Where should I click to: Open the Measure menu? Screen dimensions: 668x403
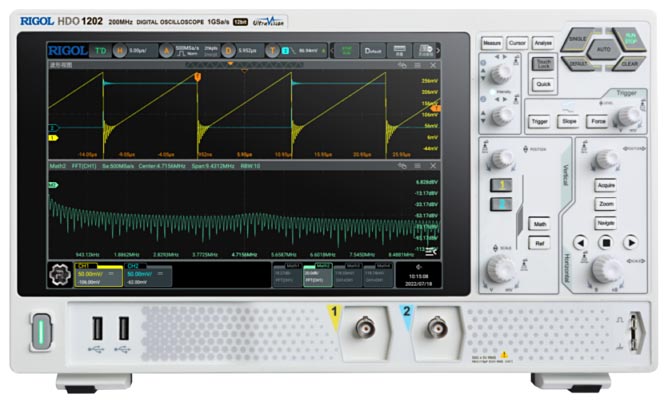[x=491, y=44]
